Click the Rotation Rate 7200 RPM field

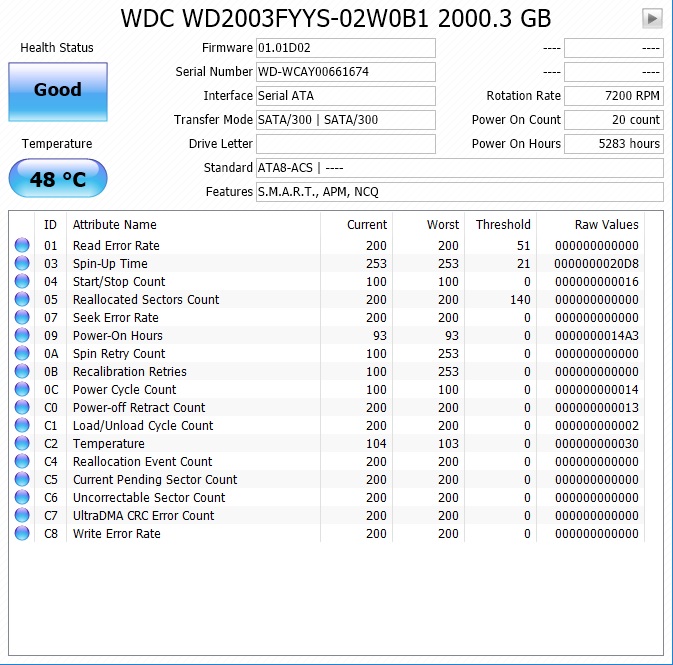614,96
